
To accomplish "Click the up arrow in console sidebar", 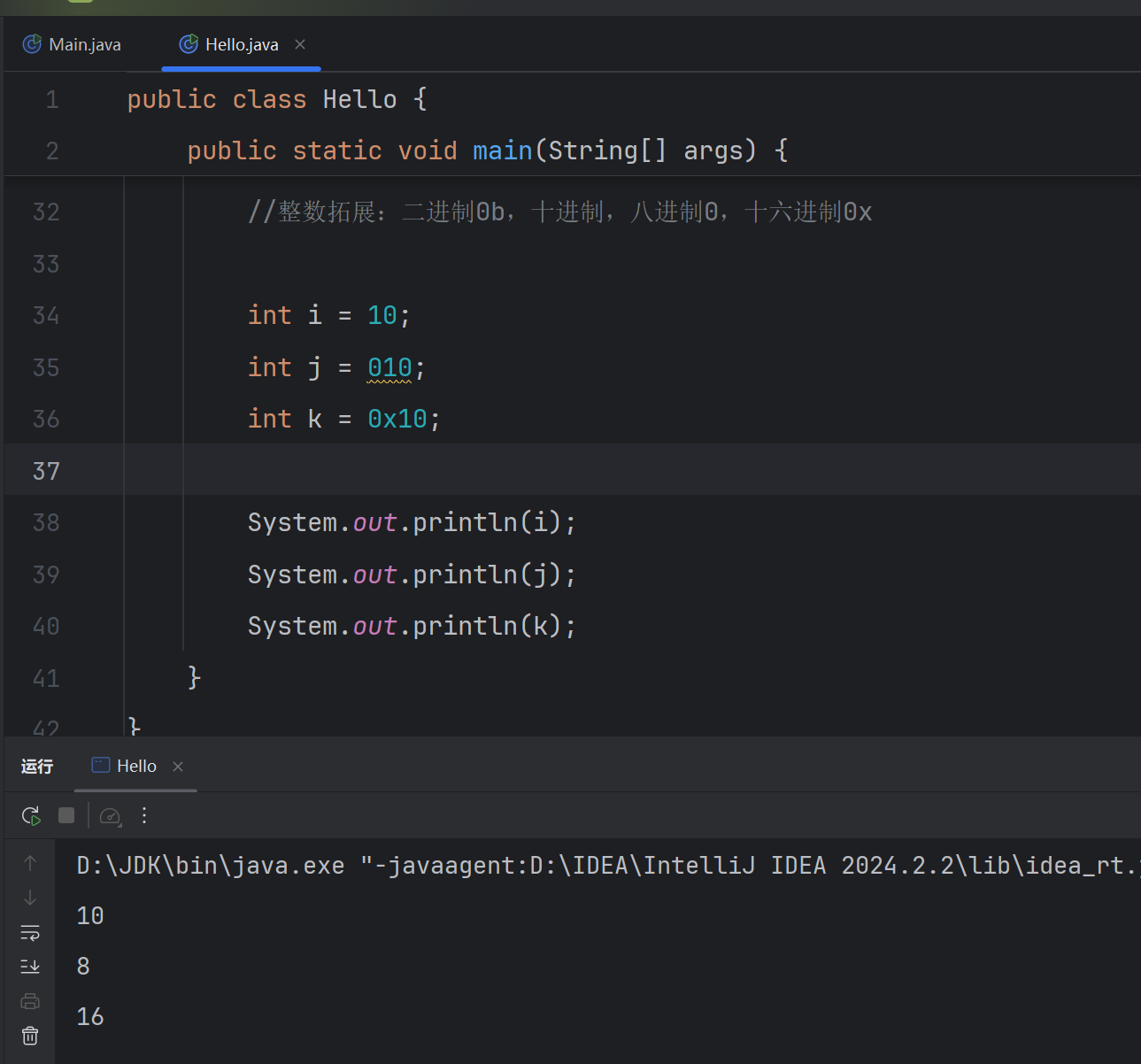I will tap(30, 863).
